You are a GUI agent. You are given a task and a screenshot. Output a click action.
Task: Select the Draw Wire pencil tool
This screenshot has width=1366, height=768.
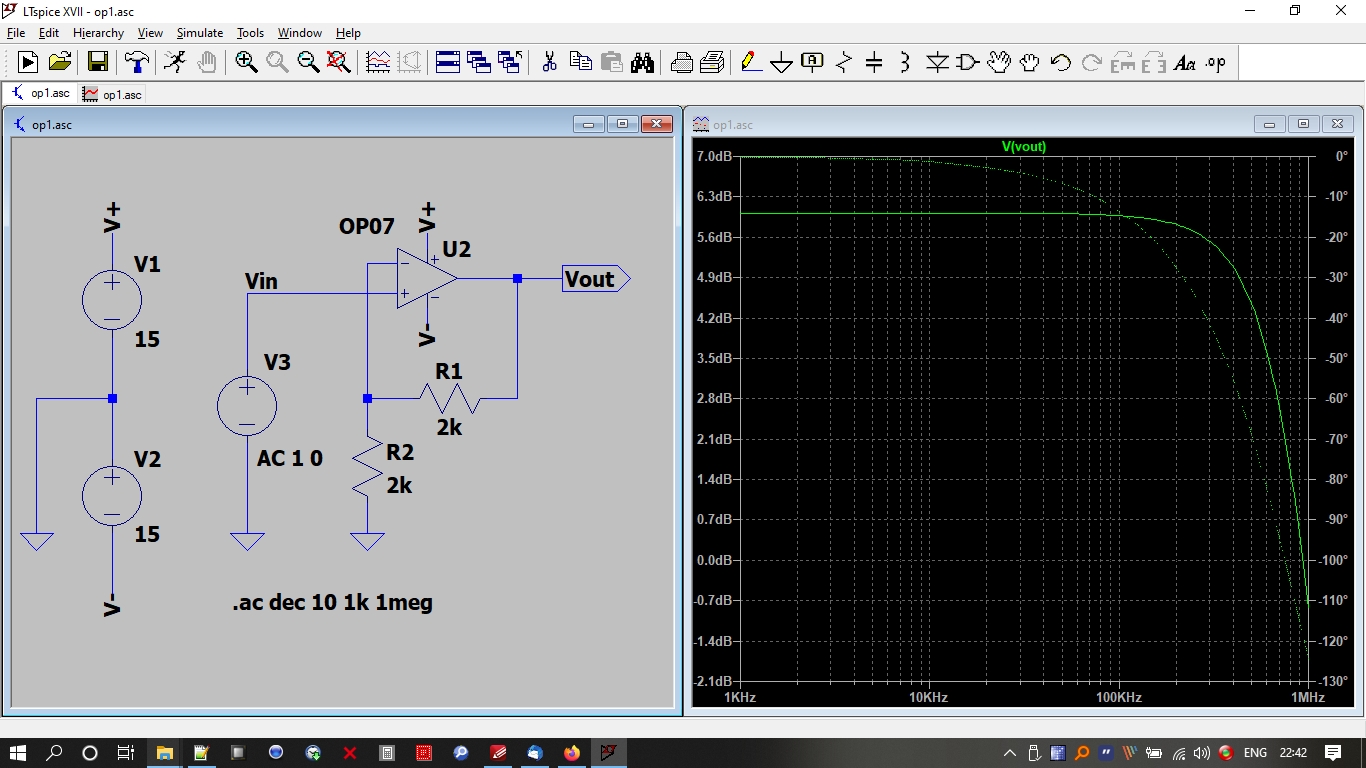pos(751,62)
